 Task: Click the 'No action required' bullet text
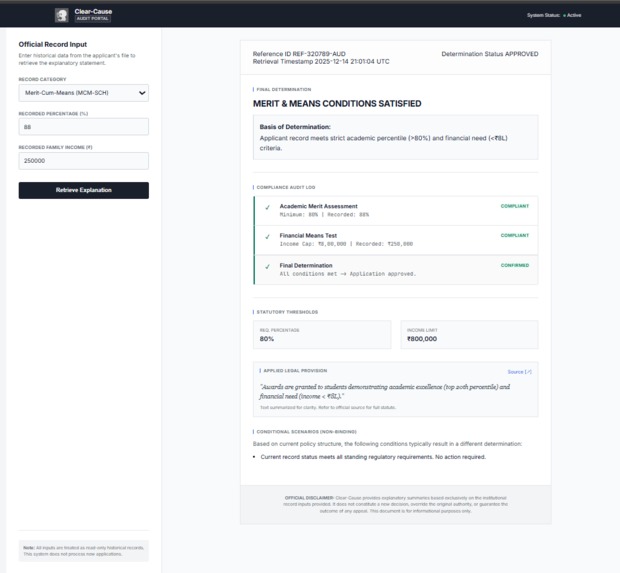coord(373,457)
